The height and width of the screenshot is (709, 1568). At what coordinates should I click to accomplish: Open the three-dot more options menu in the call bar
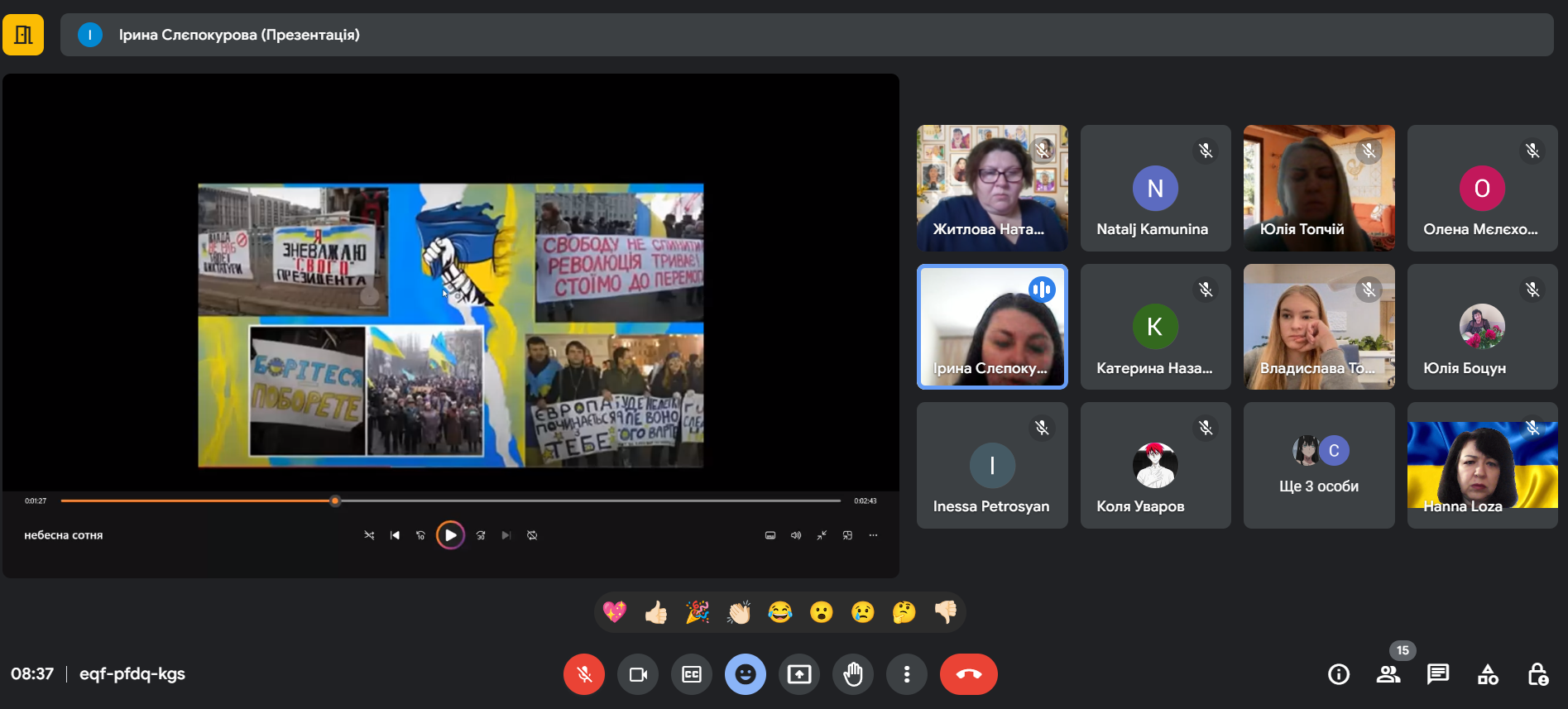coord(907,674)
